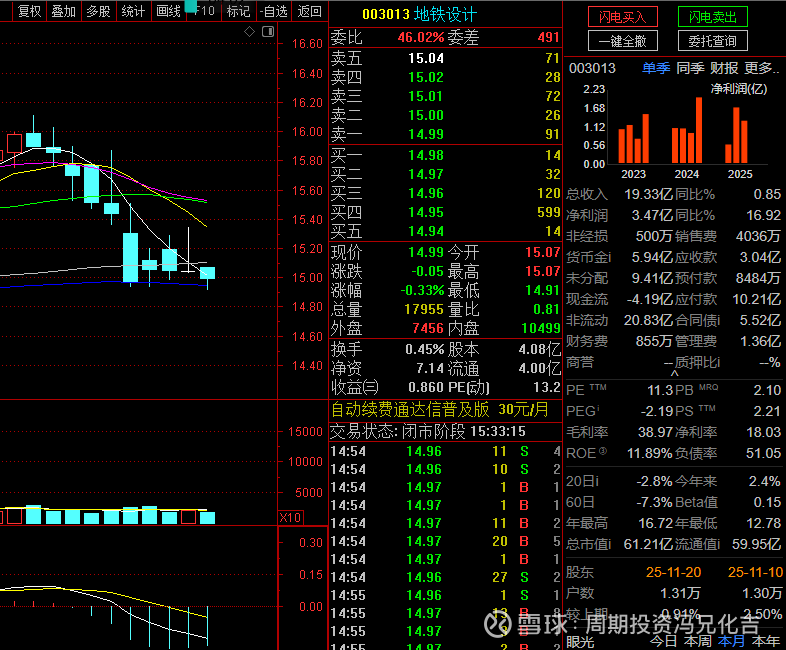Click the 总收入 value 19.33亿

click(x=648, y=194)
